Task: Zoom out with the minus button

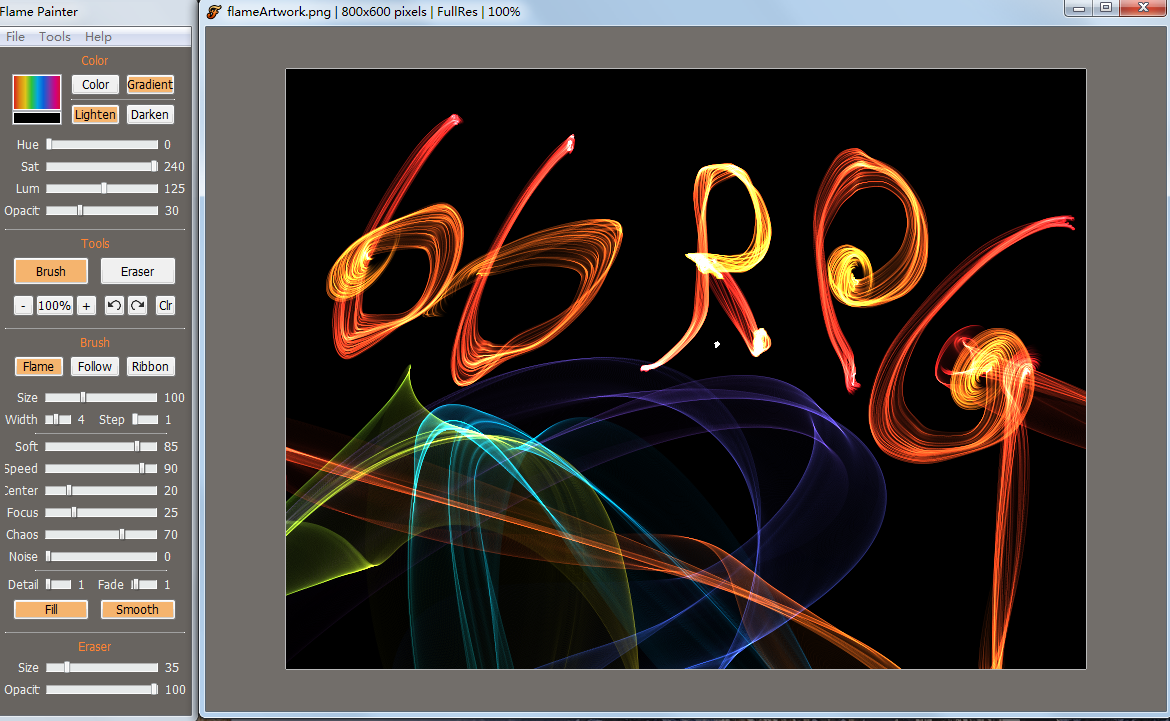Action: tap(23, 305)
